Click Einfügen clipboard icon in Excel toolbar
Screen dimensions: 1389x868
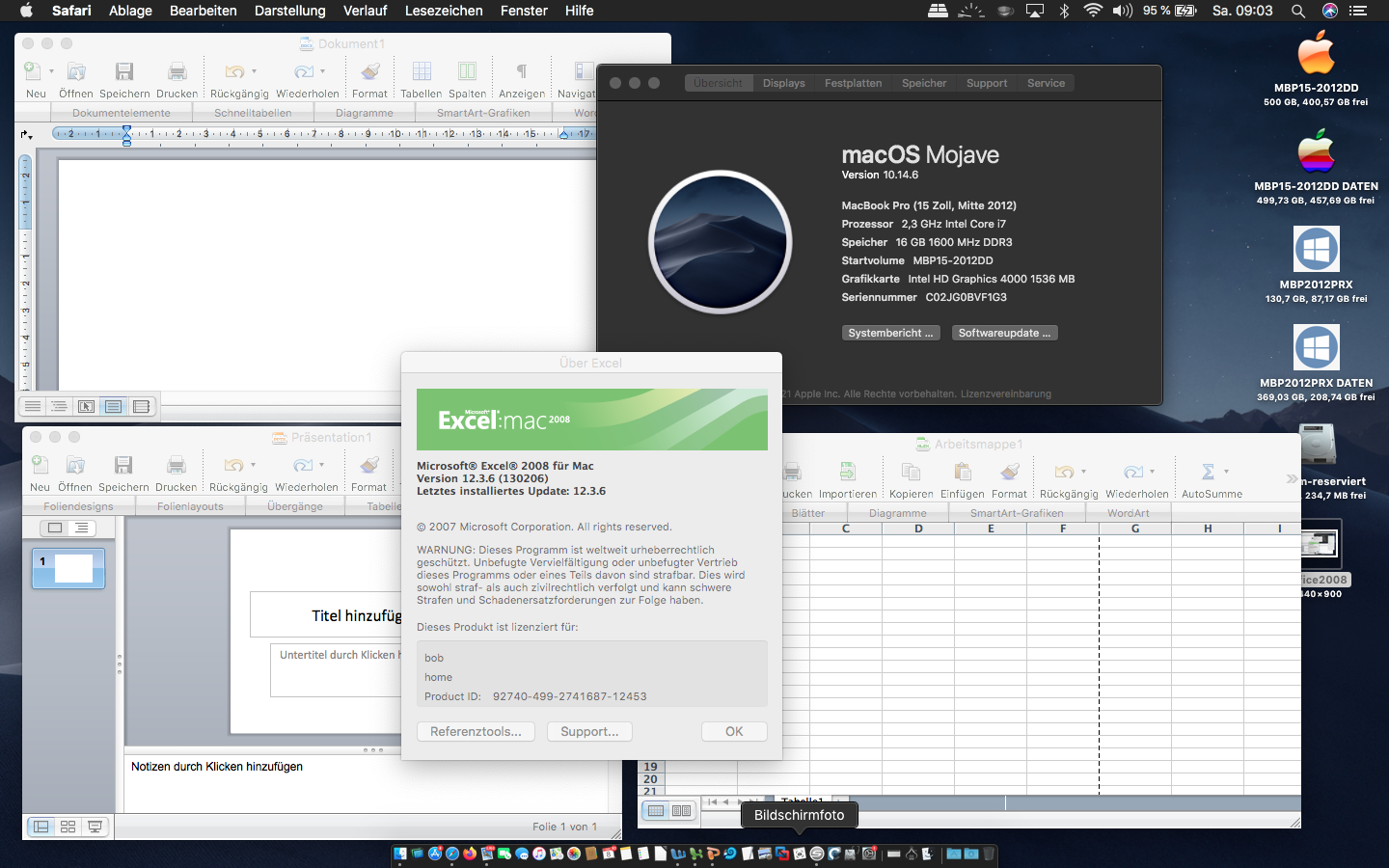(963, 472)
